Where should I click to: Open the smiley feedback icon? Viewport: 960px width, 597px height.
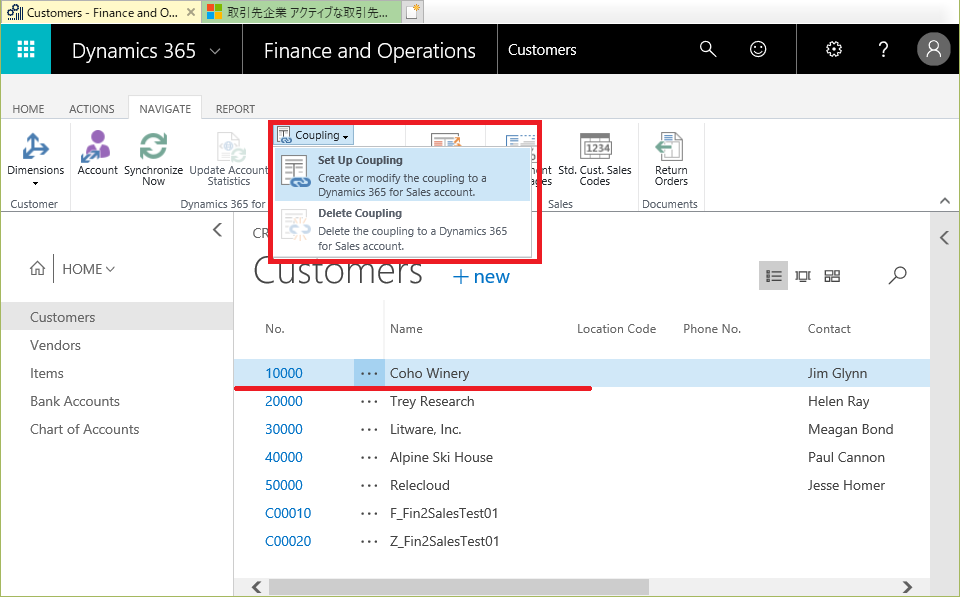point(758,49)
